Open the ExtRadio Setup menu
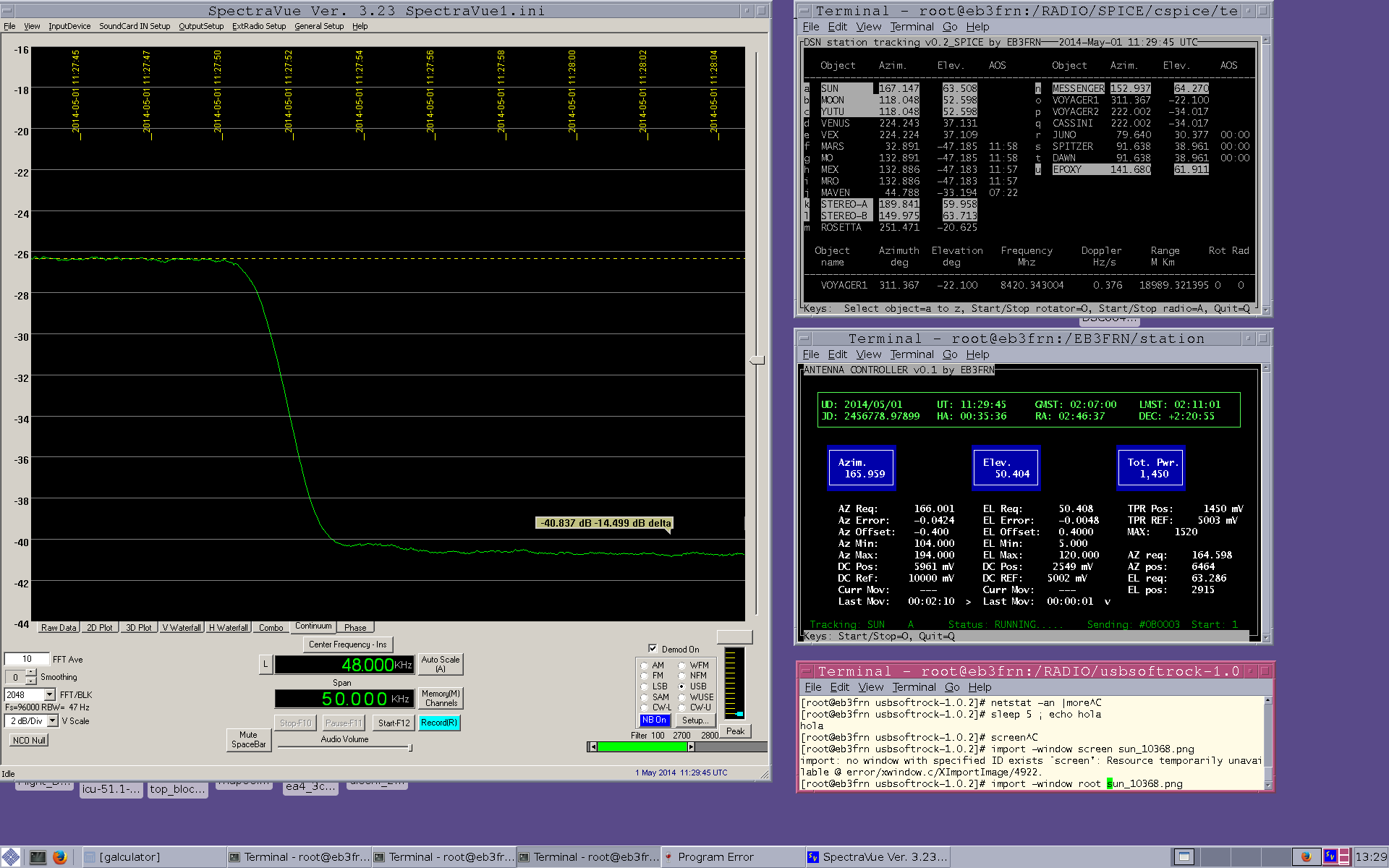The width and height of the screenshot is (1389, 868). click(258, 26)
